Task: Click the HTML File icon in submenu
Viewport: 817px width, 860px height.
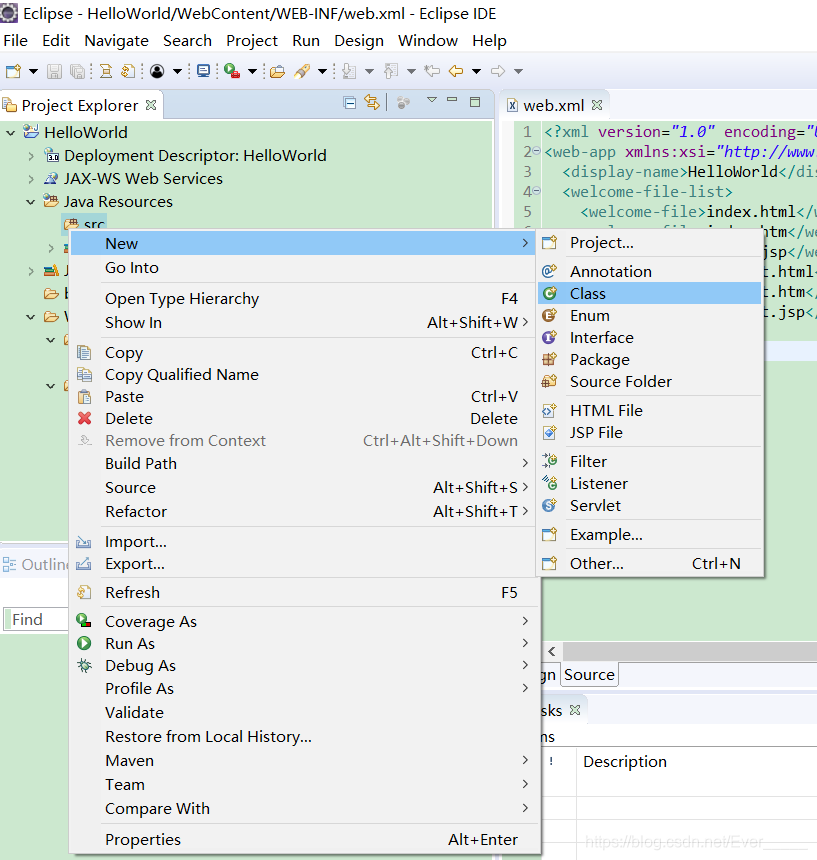Action: [549, 410]
